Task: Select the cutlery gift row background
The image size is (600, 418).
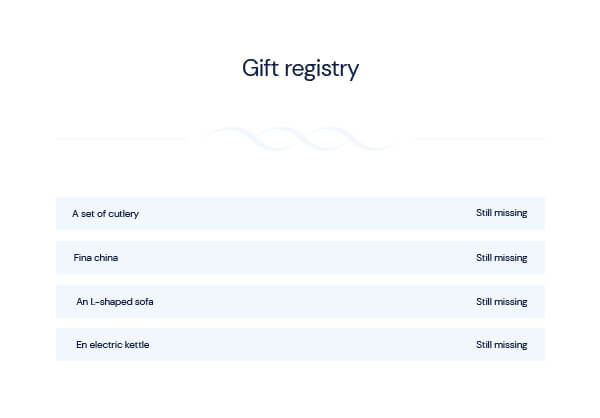Action: 300,214
